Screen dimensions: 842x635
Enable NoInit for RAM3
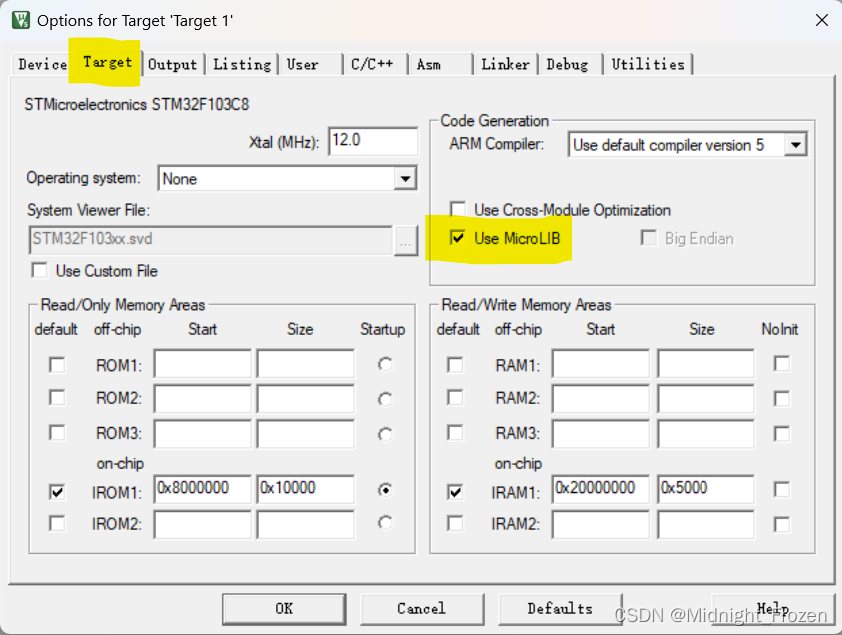point(782,433)
